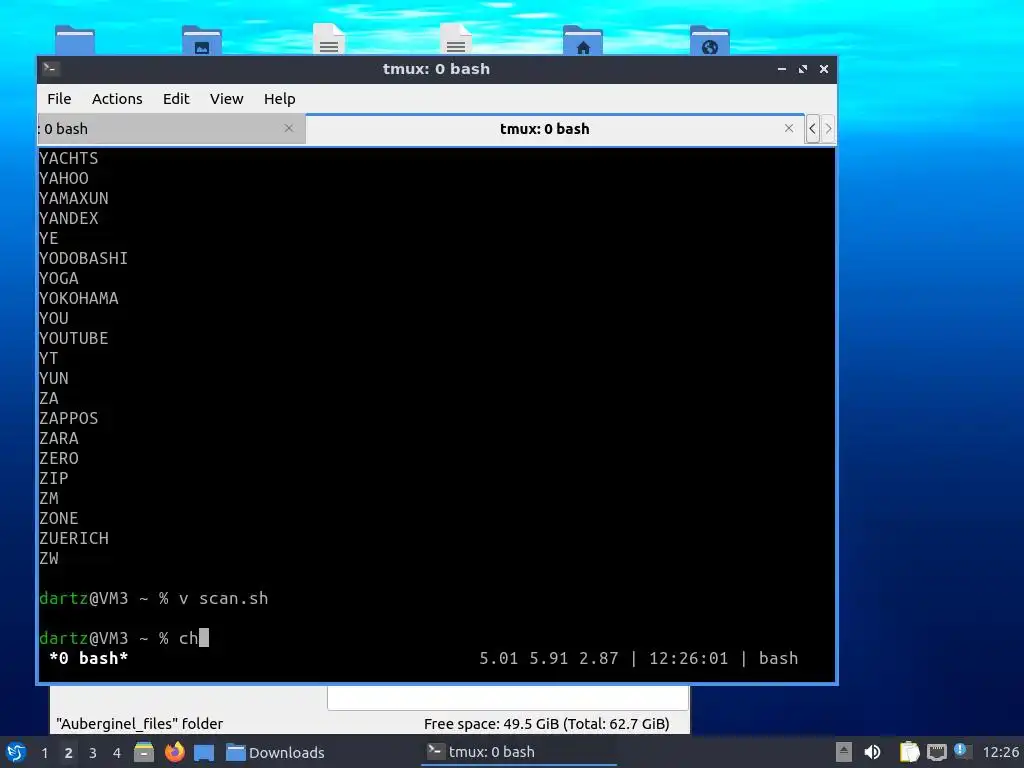Image resolution: width=1024 pixels, height=768 pixels.
Task: Close the active 'tmux: 0 bash' tab
Action: [x=789, y=128]
